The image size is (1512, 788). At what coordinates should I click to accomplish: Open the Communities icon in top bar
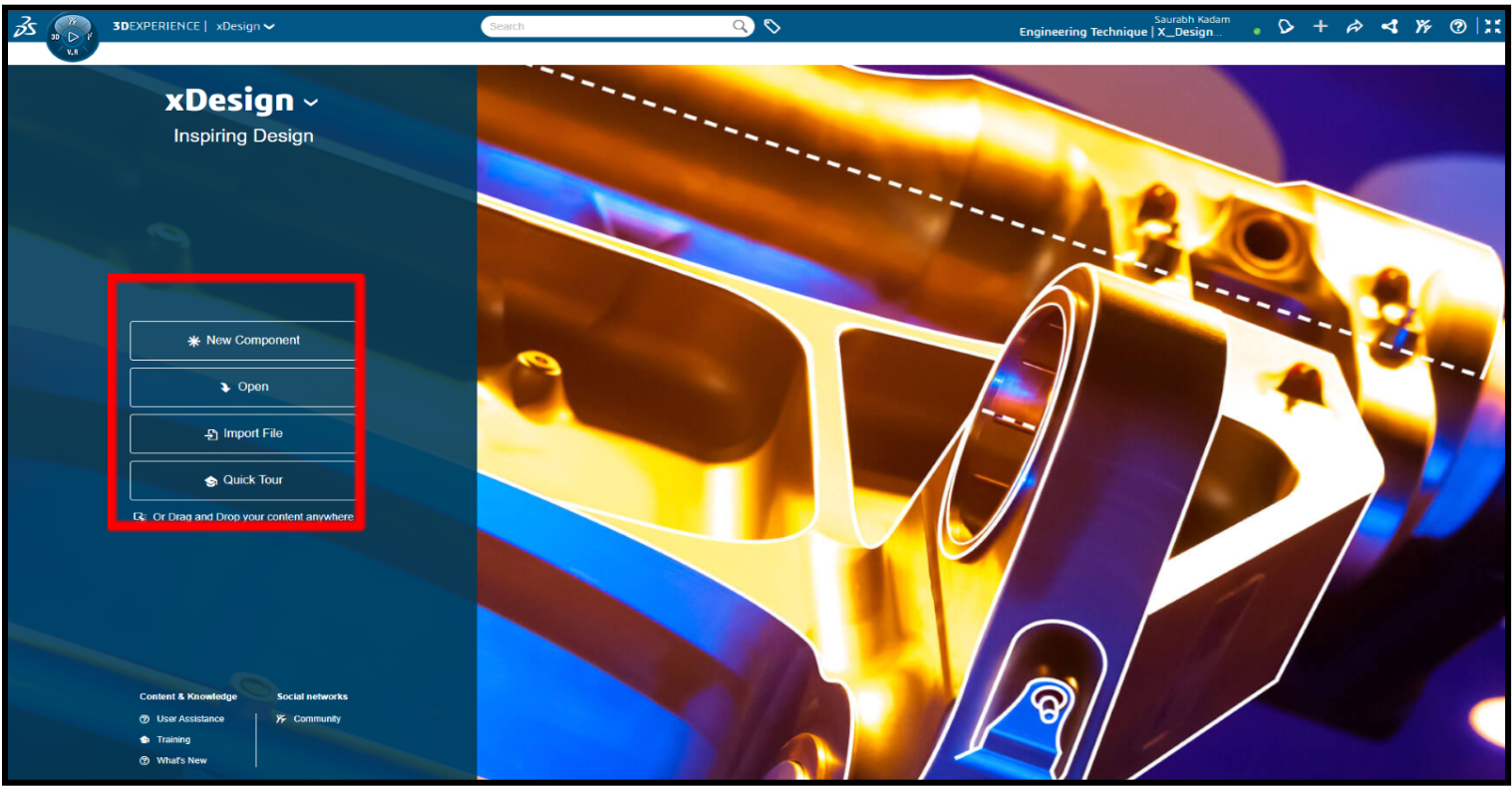click(x=1423, y=27)
